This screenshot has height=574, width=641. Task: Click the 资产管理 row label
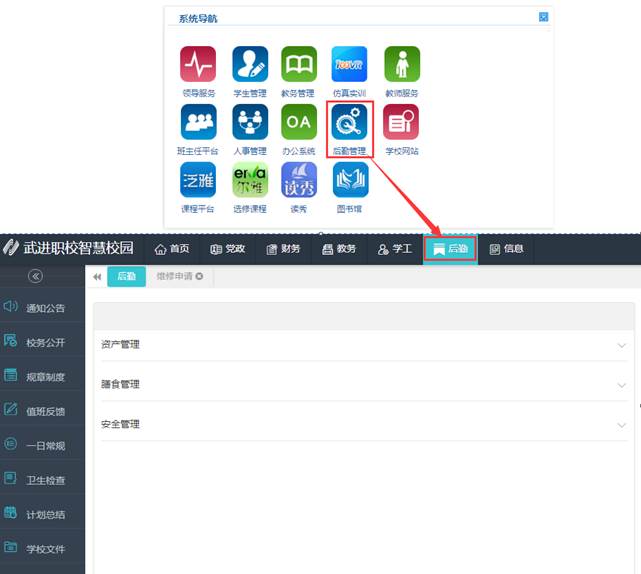[x=120, y=345]
